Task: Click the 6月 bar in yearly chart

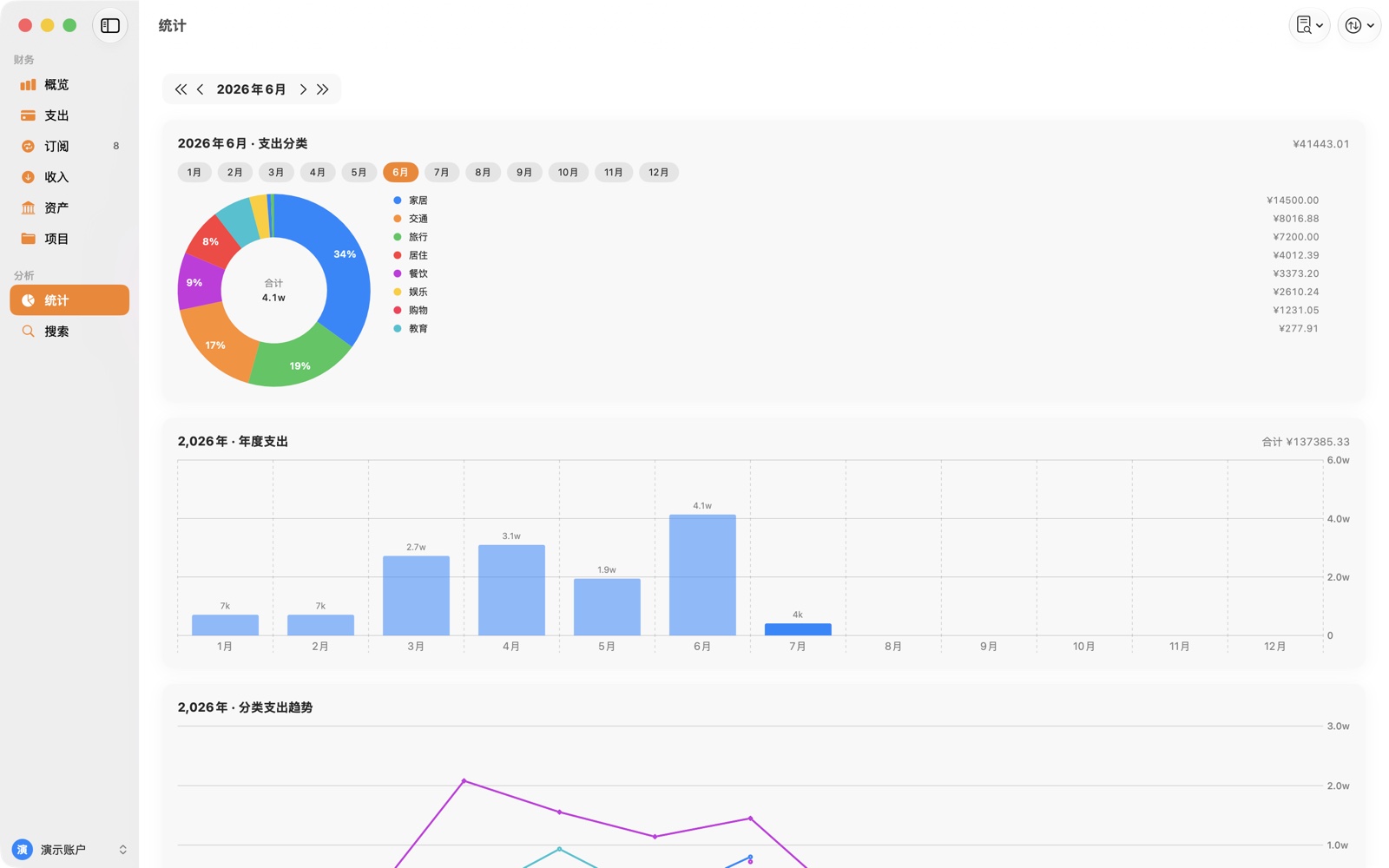Action: (x=702, y=575)
